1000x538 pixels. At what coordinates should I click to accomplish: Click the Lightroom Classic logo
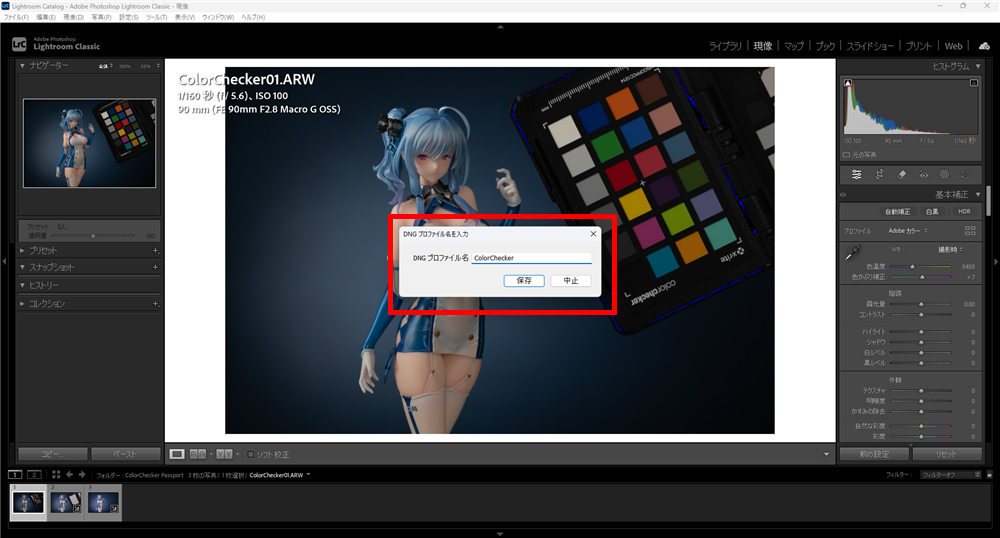pos(19,44)
